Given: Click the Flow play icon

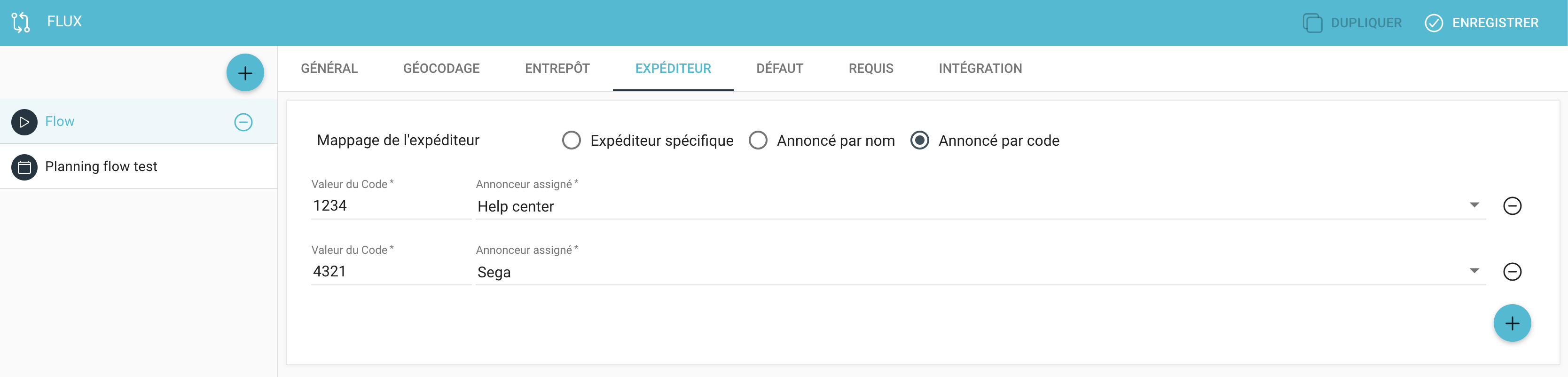Looking at the screenshot, I should [x=24, y=122].
